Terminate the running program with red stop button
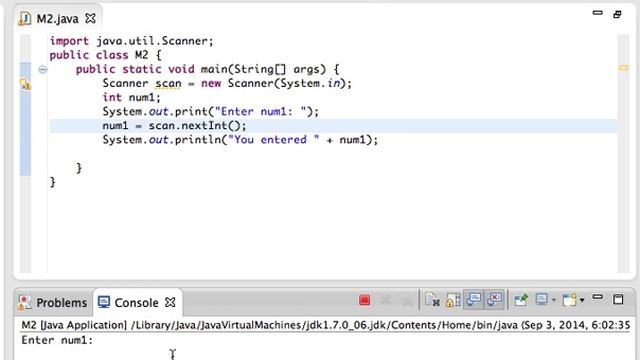Image resolution: width=640 pixels, height=360 pixels. pos(364,300)
